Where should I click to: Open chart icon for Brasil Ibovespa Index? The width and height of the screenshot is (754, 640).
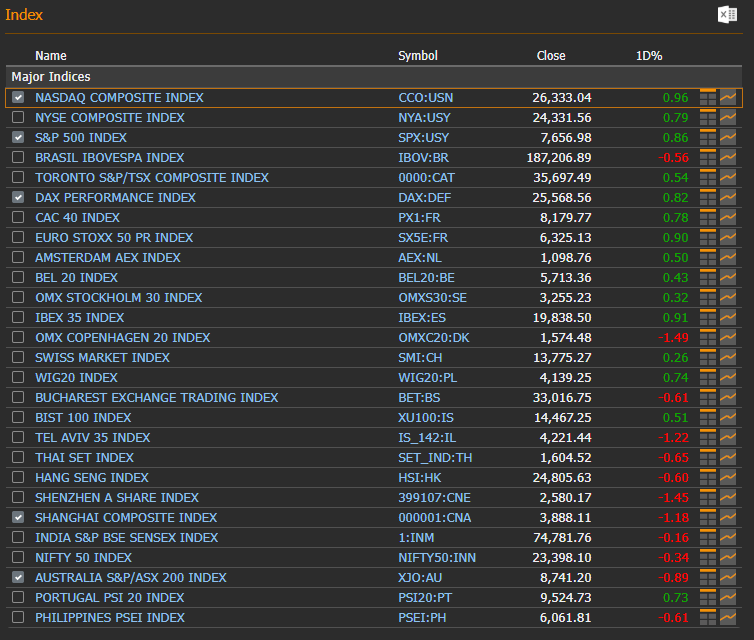tap(728, 157)
